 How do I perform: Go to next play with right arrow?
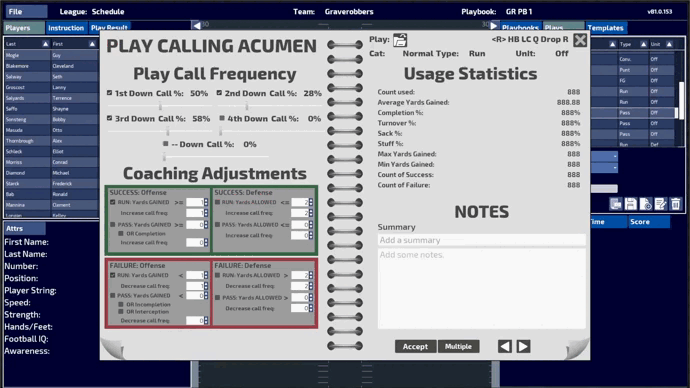tap(523, 347)
